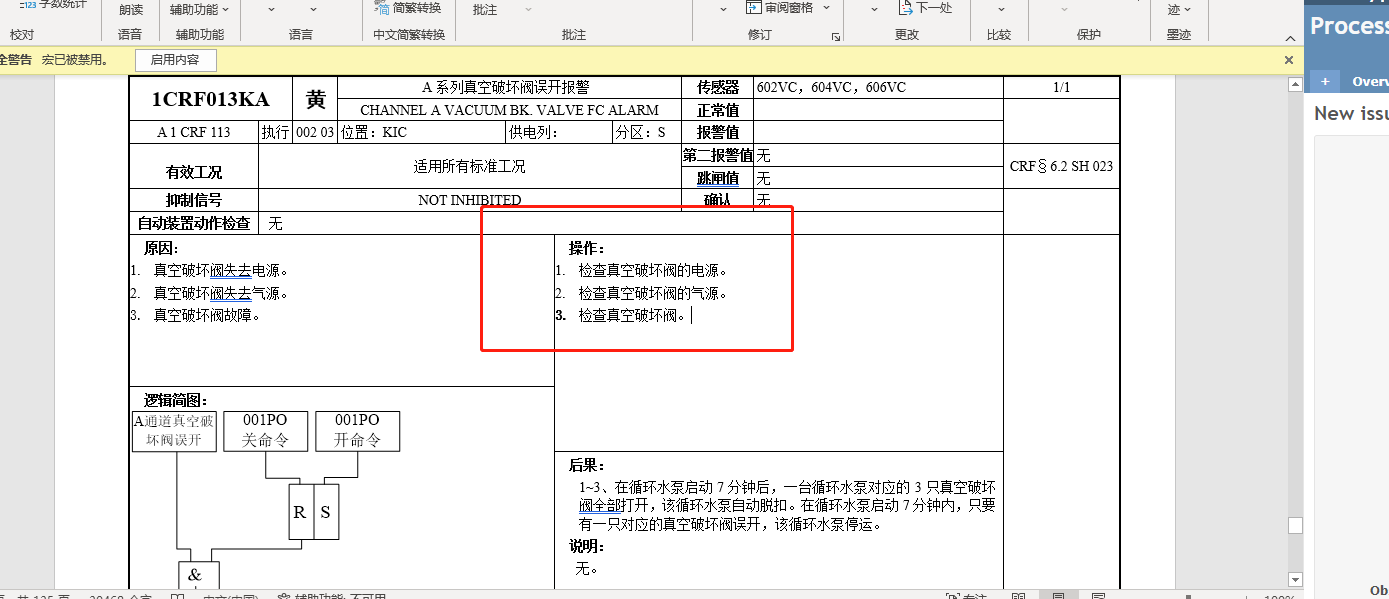Close the yellow security warning bar

click(1289, 60)
